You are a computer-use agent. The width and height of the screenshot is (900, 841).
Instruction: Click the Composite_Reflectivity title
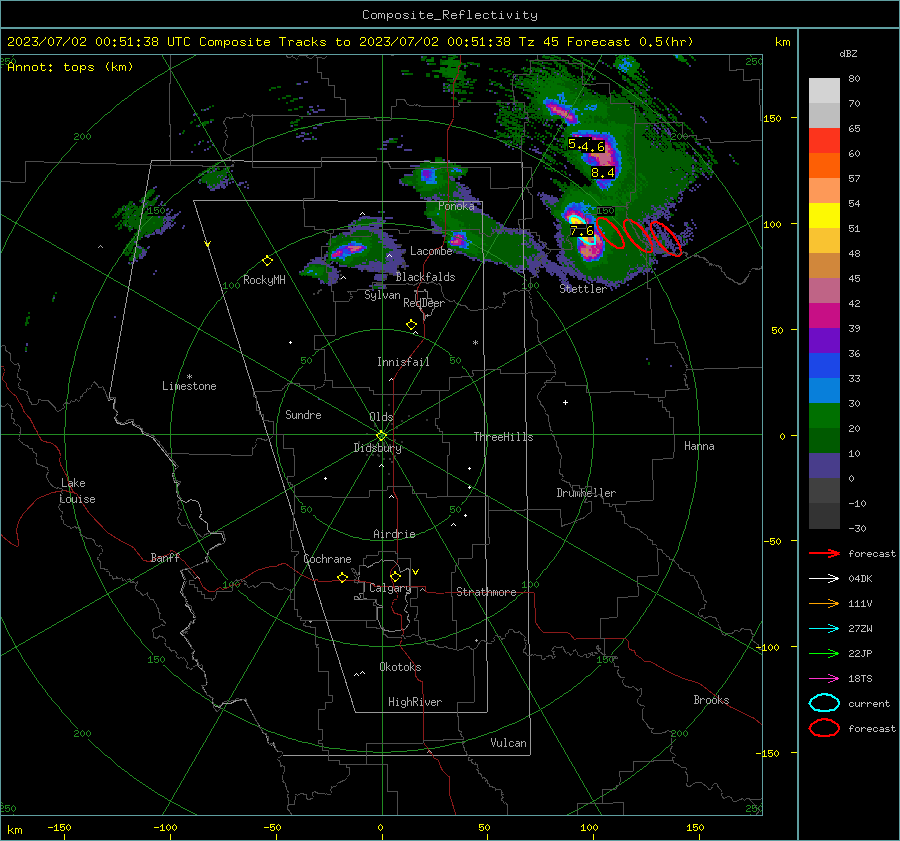click(450, 15)
